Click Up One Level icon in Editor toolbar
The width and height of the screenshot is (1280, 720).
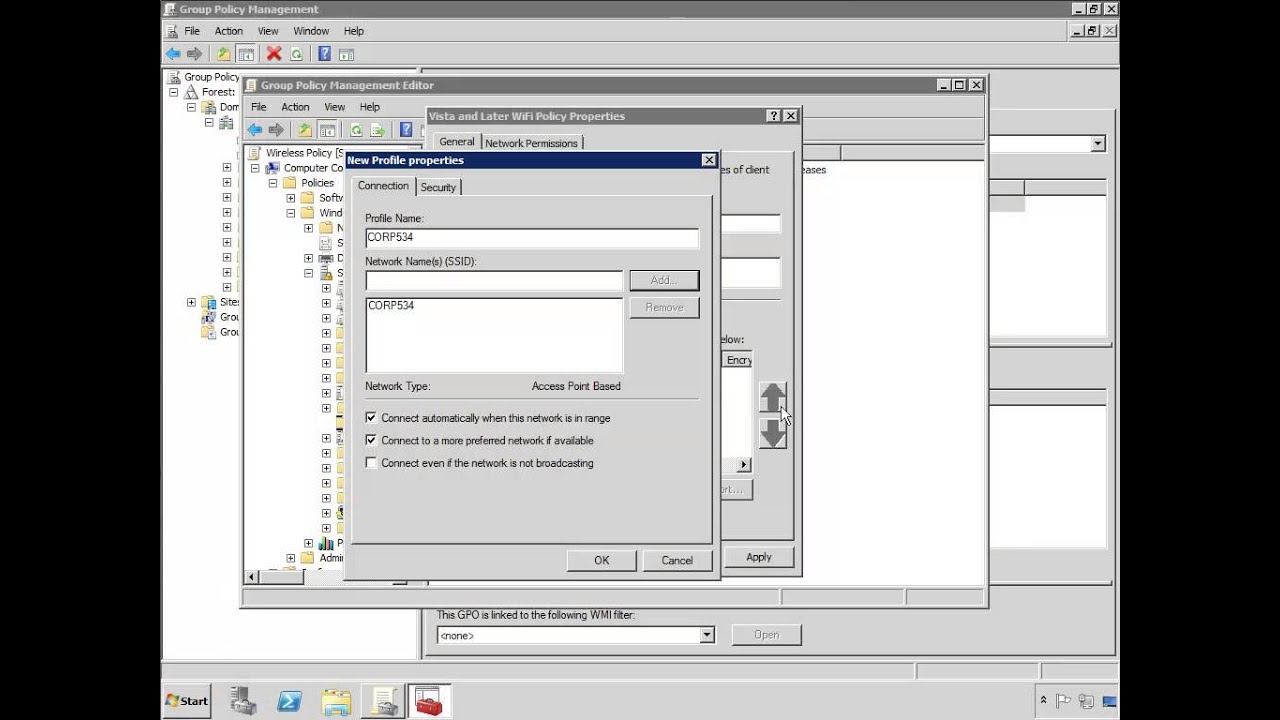[305, 130]
